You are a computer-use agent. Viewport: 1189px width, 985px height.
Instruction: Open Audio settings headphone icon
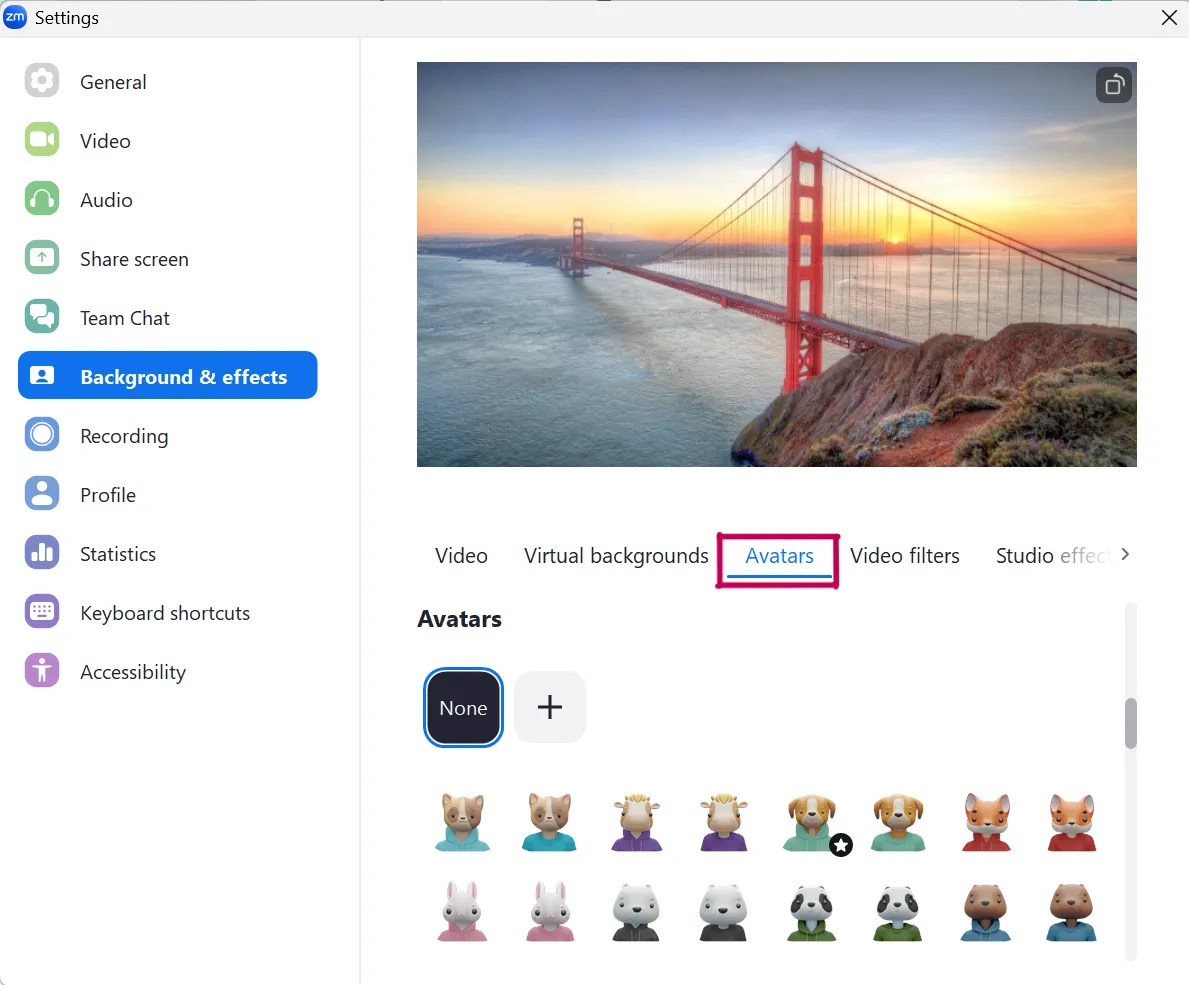pyautogui.click(x=42, y=199)
